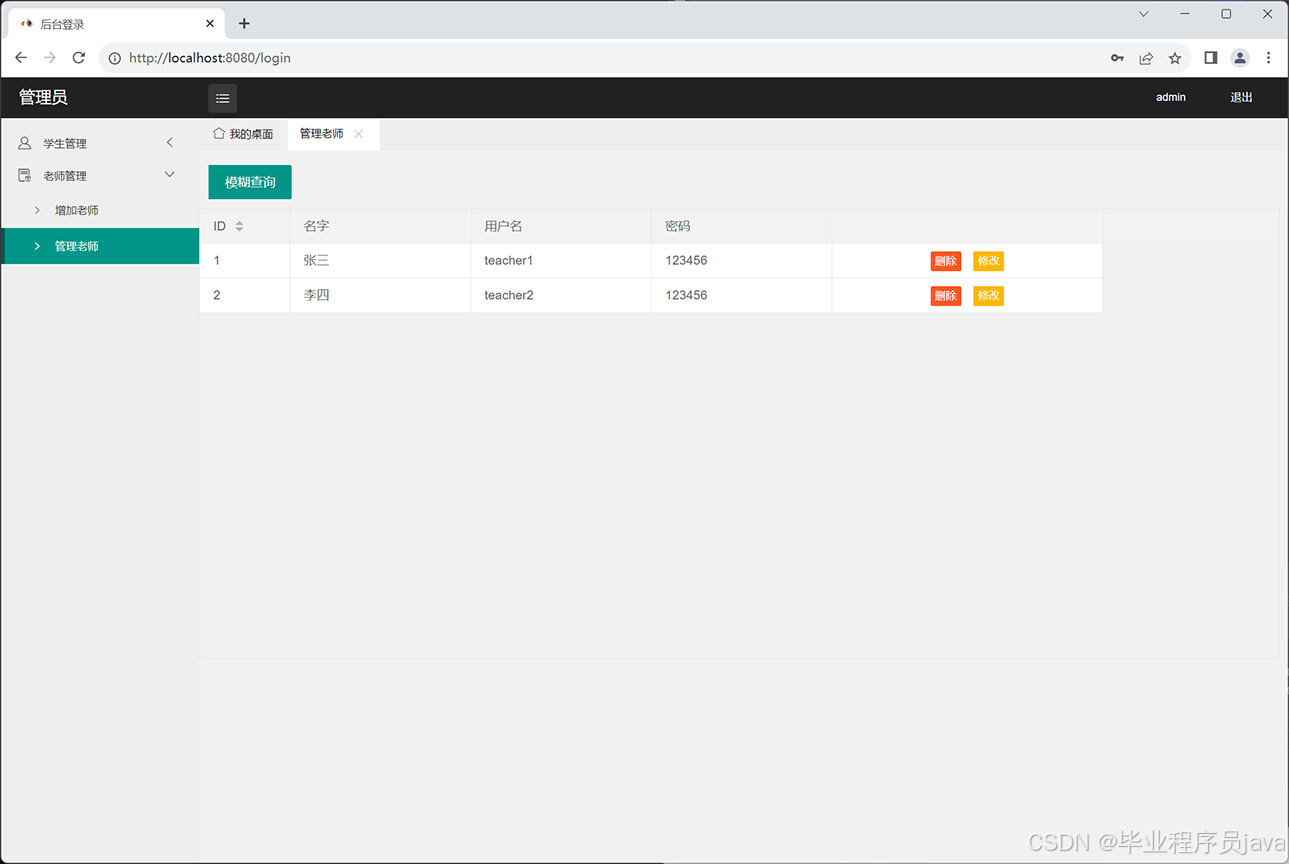
Task: Open the browser side panel icon
Action: [1210, 58]
